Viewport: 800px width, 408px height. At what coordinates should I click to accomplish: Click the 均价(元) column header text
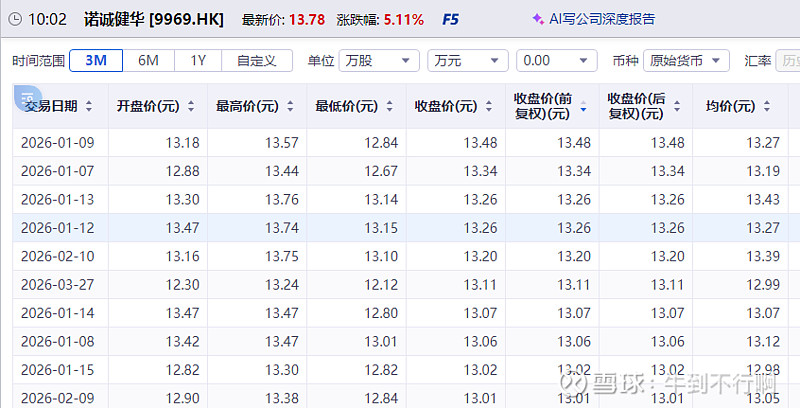(730, 106)
